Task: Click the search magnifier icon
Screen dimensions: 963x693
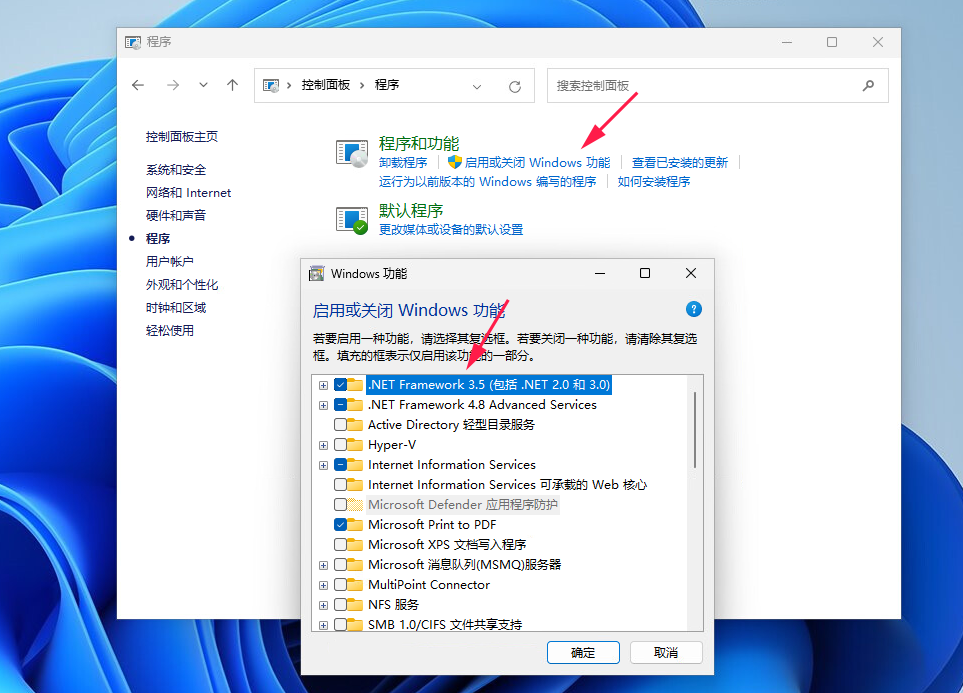Action: coord(868,85)
